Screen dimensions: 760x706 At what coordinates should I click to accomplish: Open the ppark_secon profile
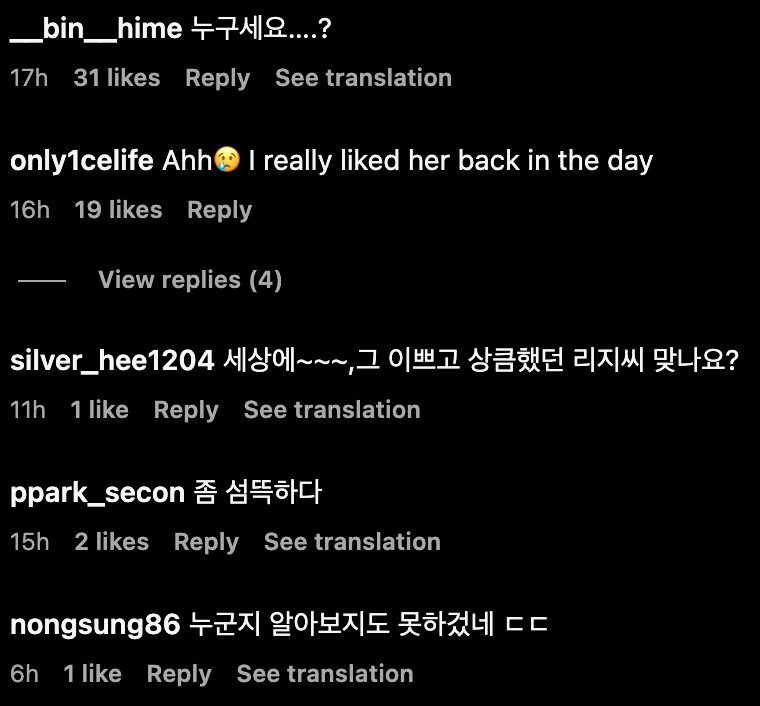click(97, 493)
